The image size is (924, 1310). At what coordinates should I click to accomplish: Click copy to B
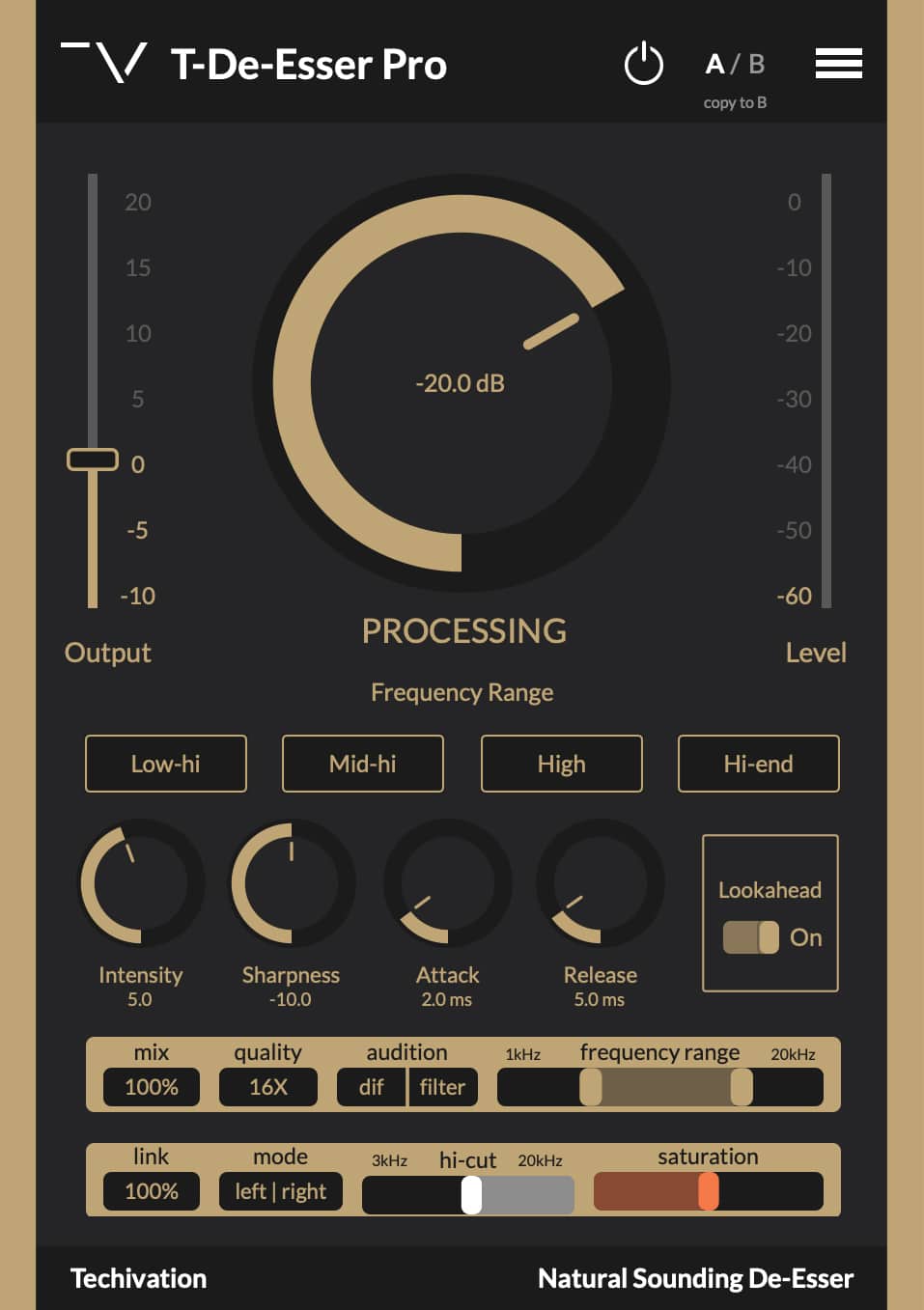click(735, 102)
